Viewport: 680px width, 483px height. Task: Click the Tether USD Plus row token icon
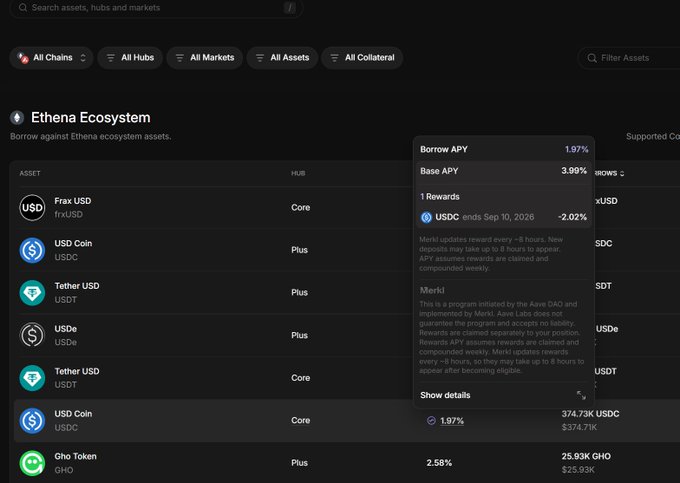(x=32, y=293)
